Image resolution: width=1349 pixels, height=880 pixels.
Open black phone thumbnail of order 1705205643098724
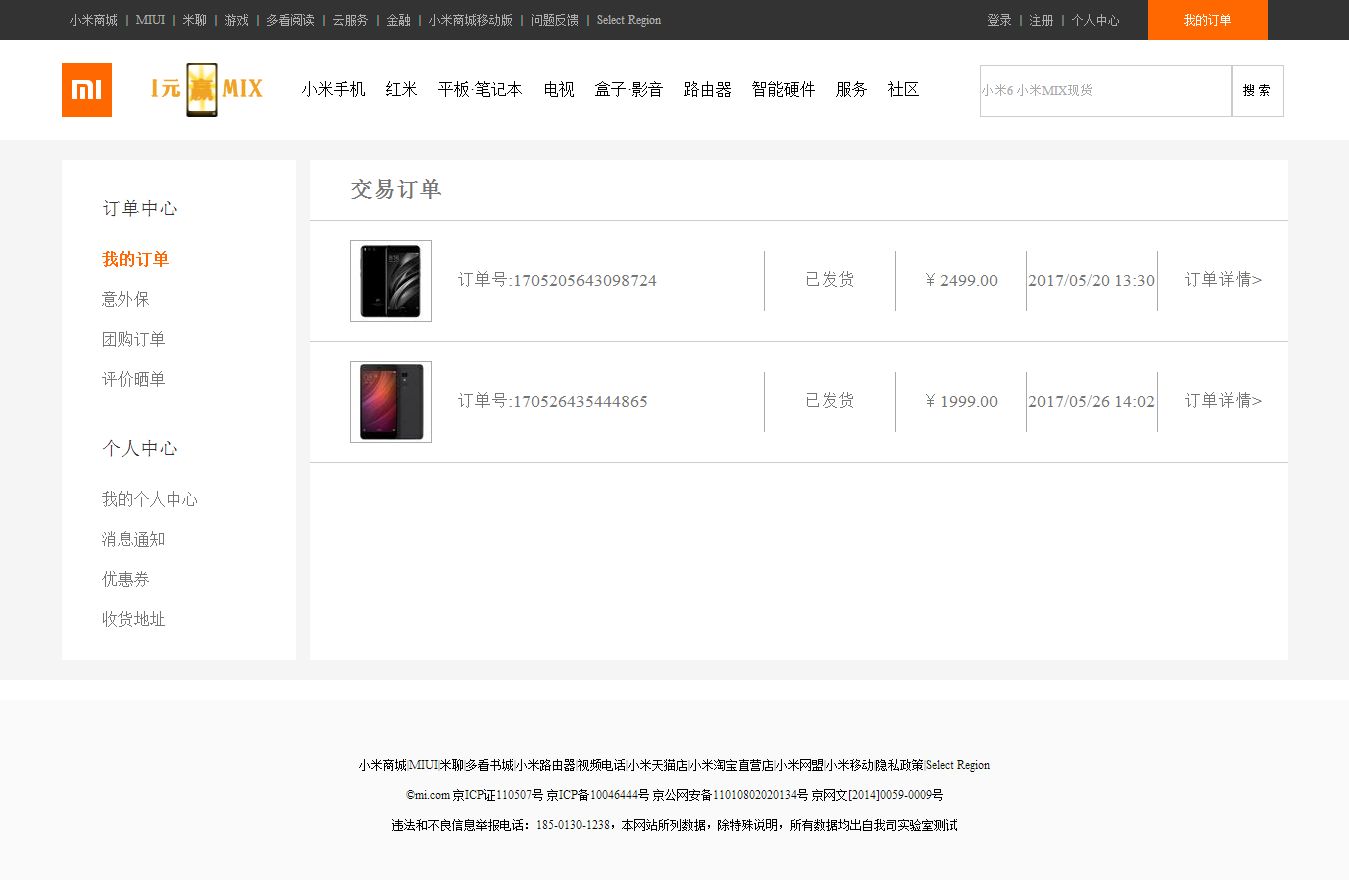(391, 281)
